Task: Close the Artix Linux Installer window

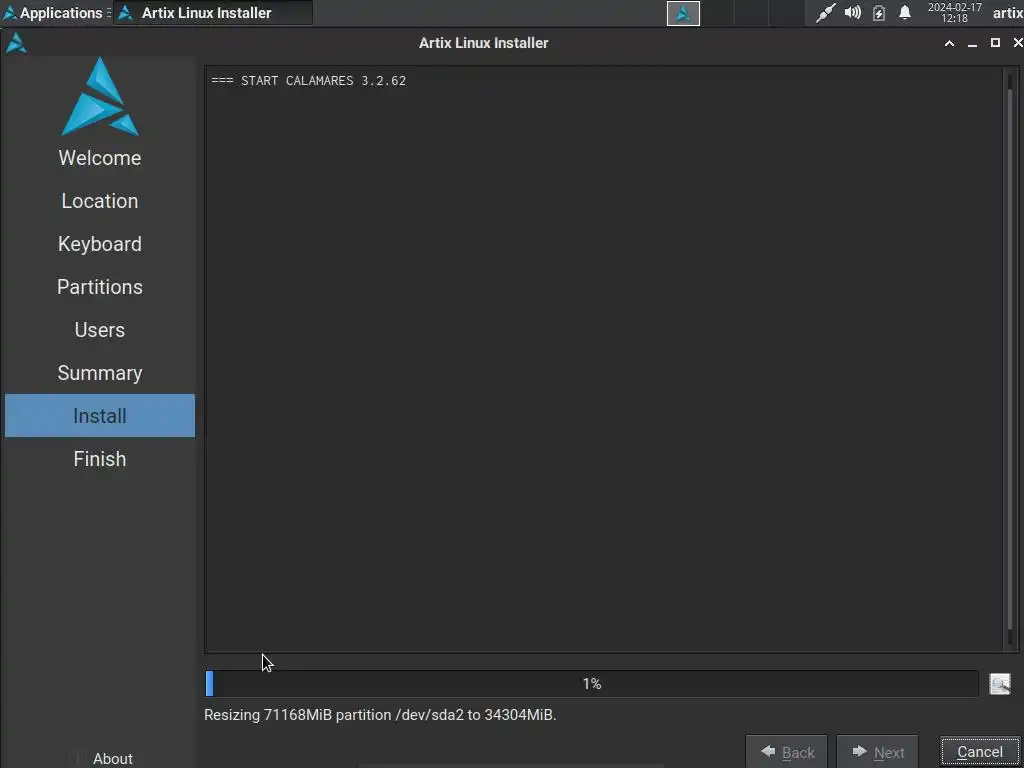Action: point(1017,42)
